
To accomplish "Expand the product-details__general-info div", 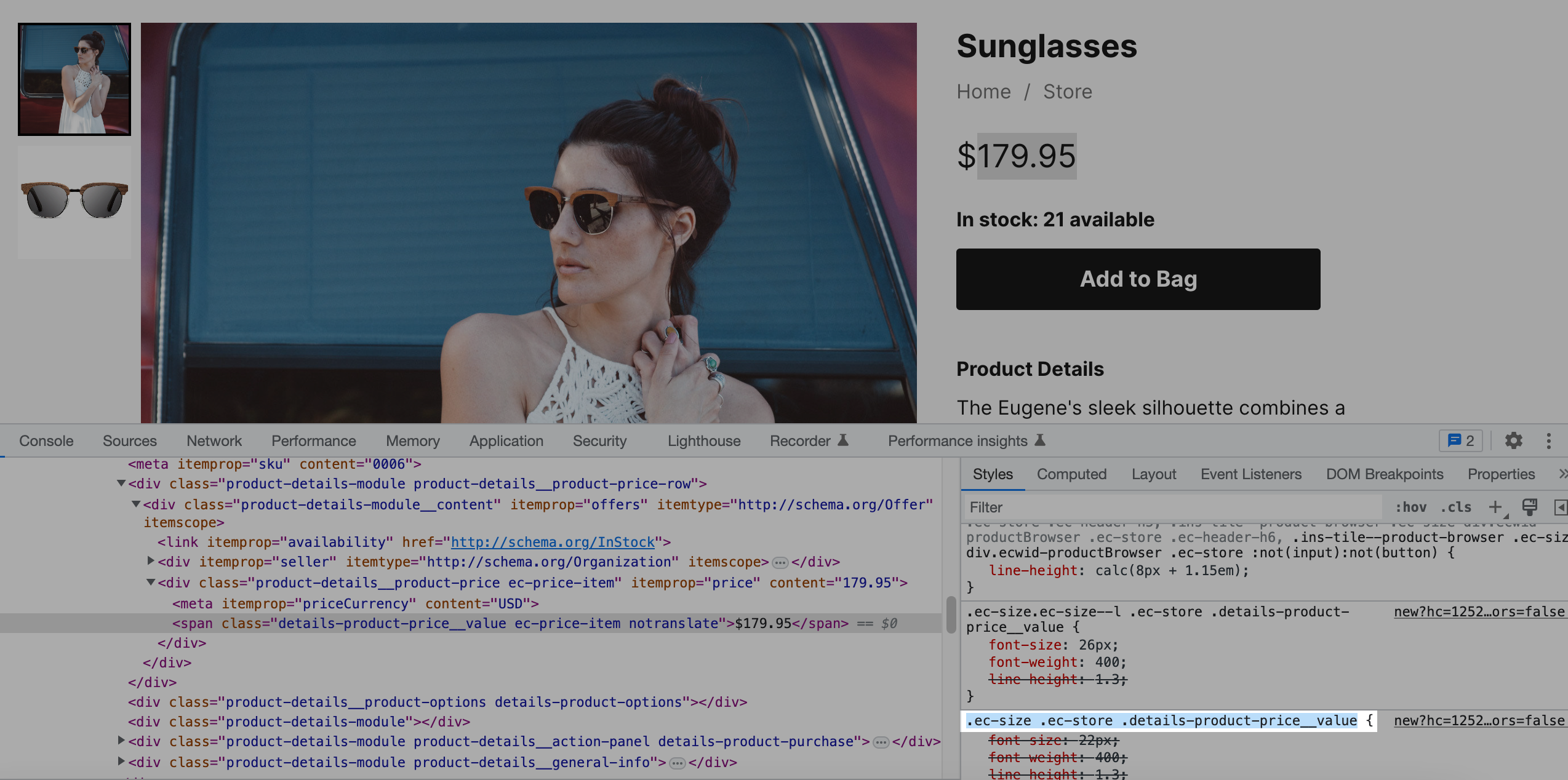I will (x=121, y=762).
